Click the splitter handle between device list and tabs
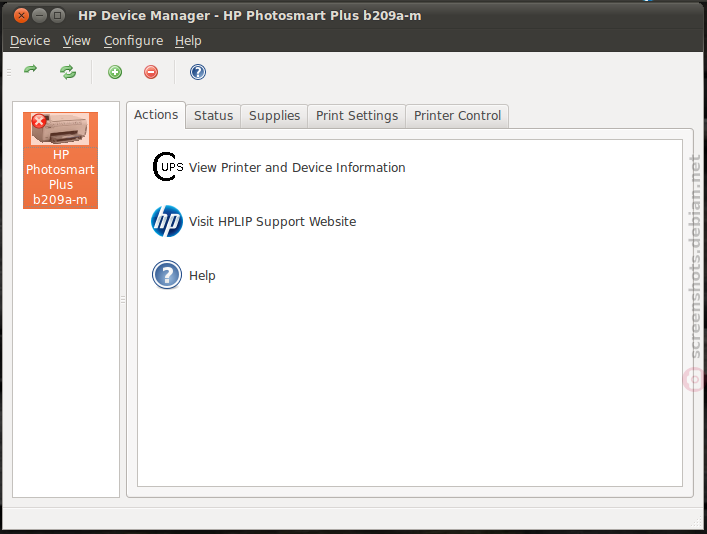This screenshot has height=534, width=707. (123, 299)
